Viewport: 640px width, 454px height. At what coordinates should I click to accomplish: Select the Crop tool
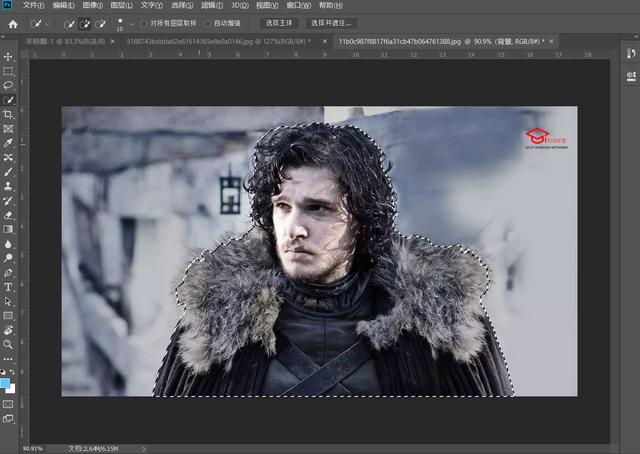(8, 114)
